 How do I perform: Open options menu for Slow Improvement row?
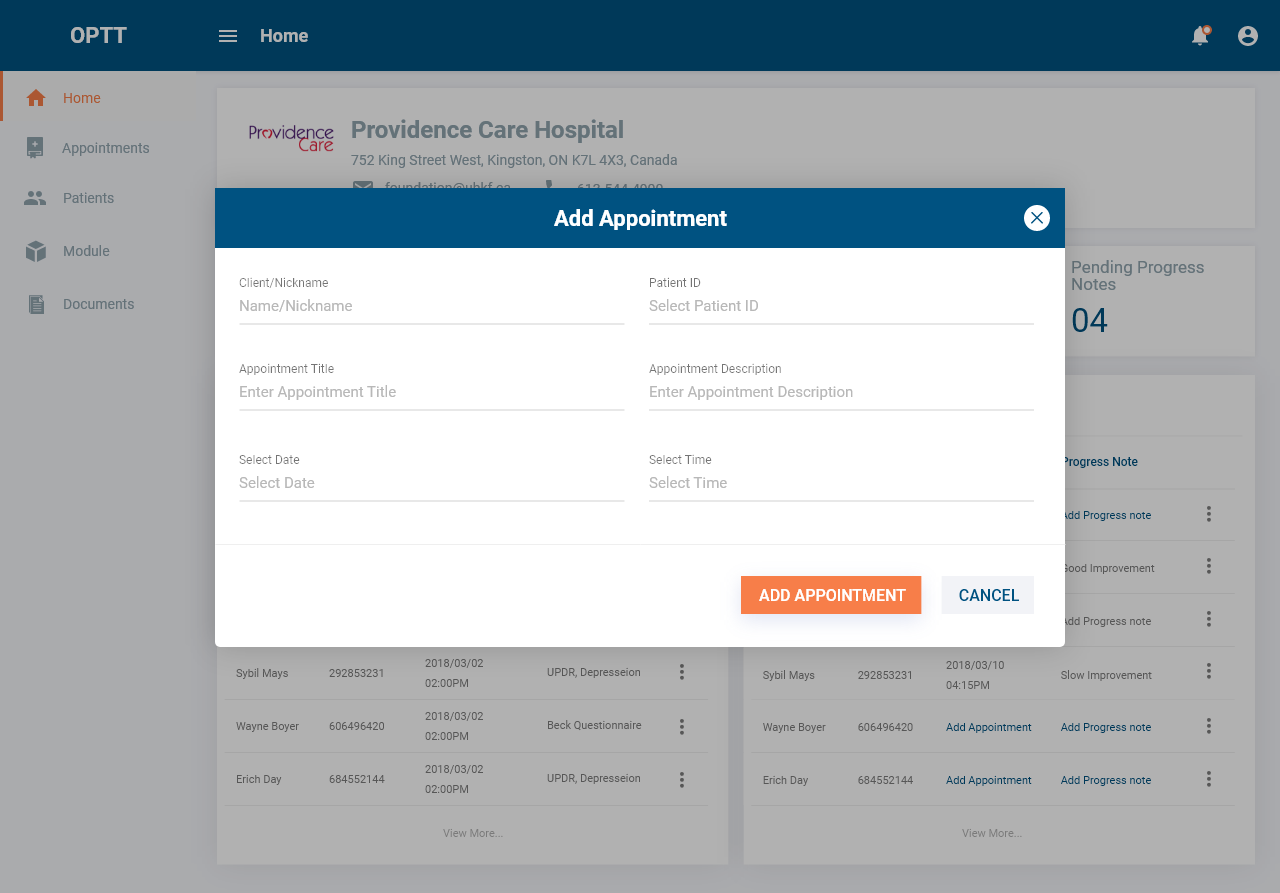(x=1209, y=672)
